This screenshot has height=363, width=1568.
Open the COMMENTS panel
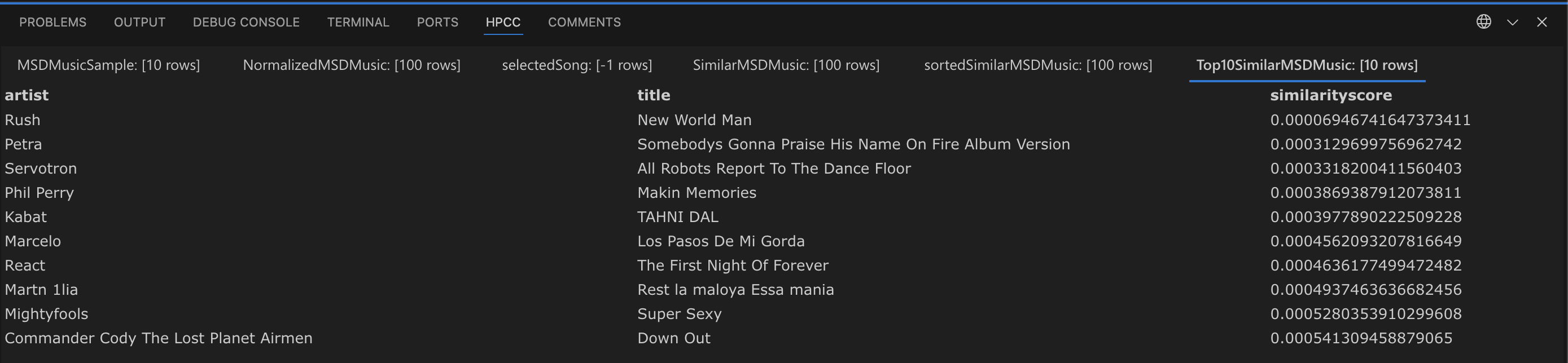[x=584, y=22]
